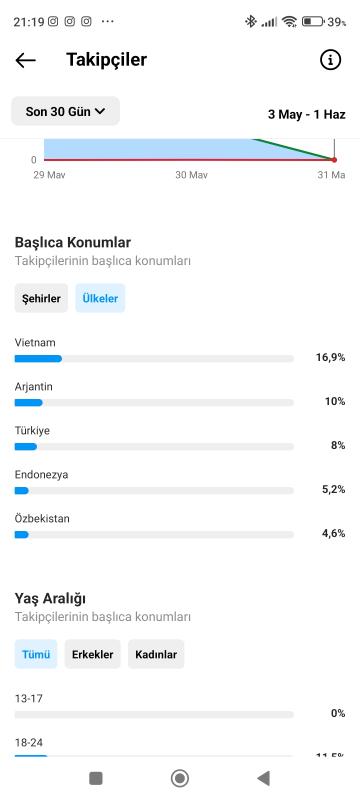Tap the Türkiye percentage bar

(x=154, y=447)
